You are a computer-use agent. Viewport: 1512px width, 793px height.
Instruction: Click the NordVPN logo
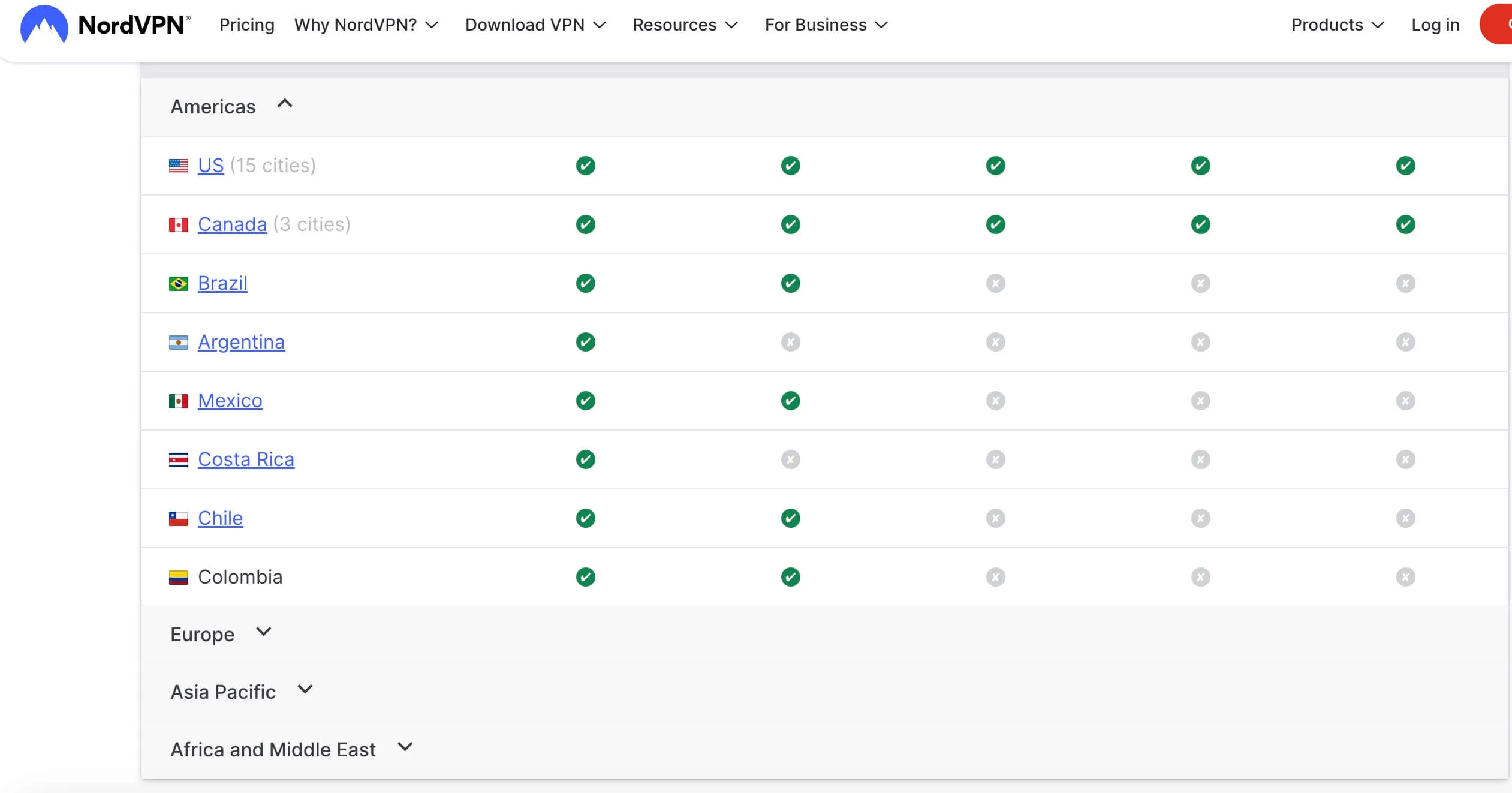click(103, 25)
